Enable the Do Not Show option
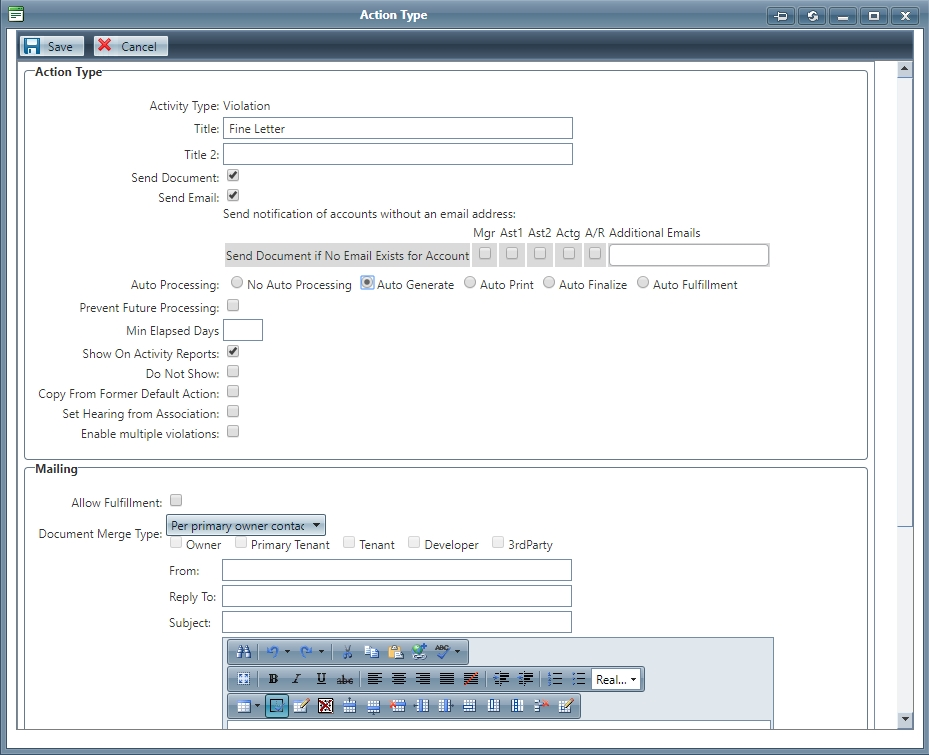This screenshot has width=929, height=755. [x=232, y=371]
